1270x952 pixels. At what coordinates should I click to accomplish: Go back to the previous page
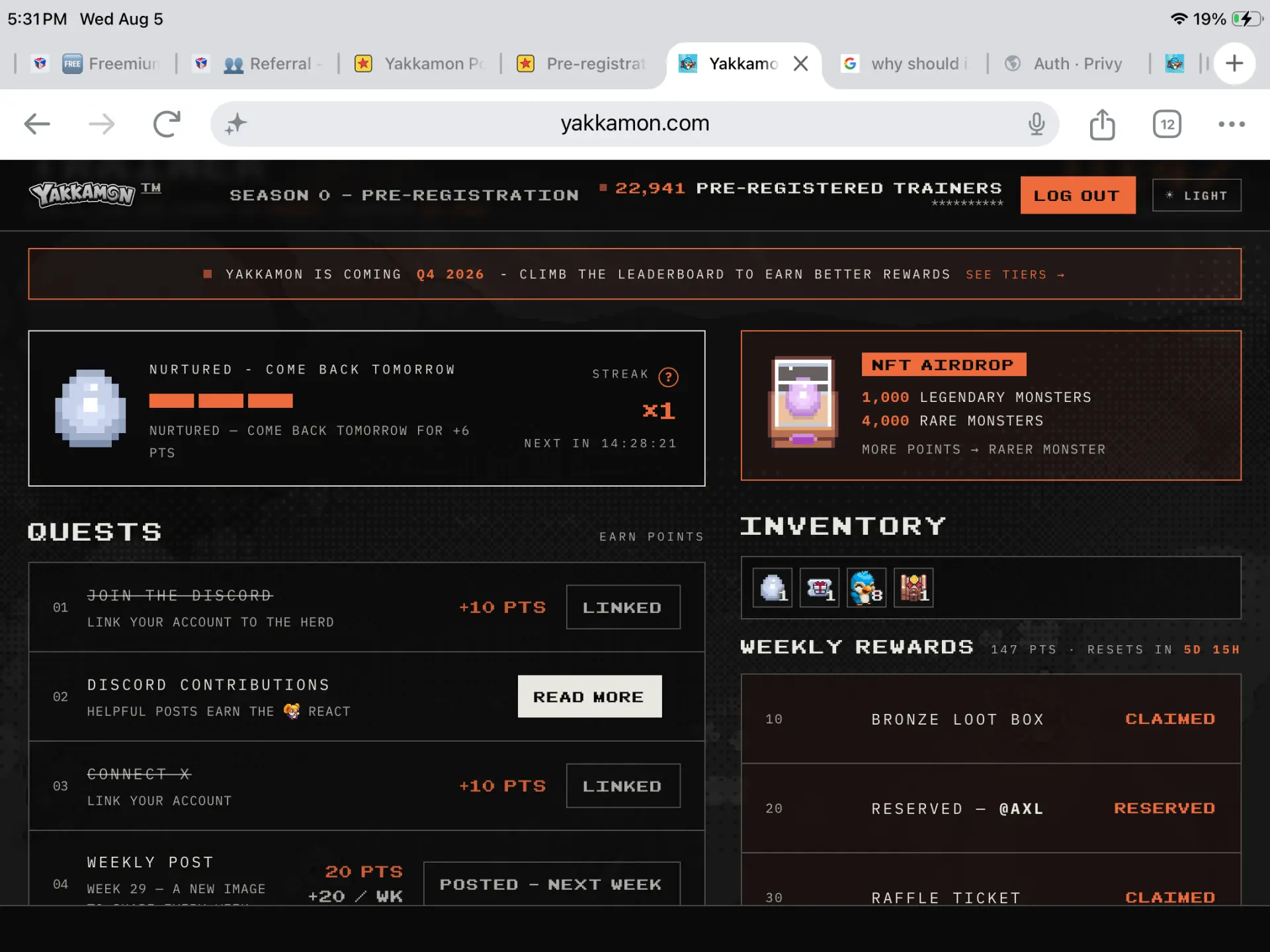coord(37,124)
